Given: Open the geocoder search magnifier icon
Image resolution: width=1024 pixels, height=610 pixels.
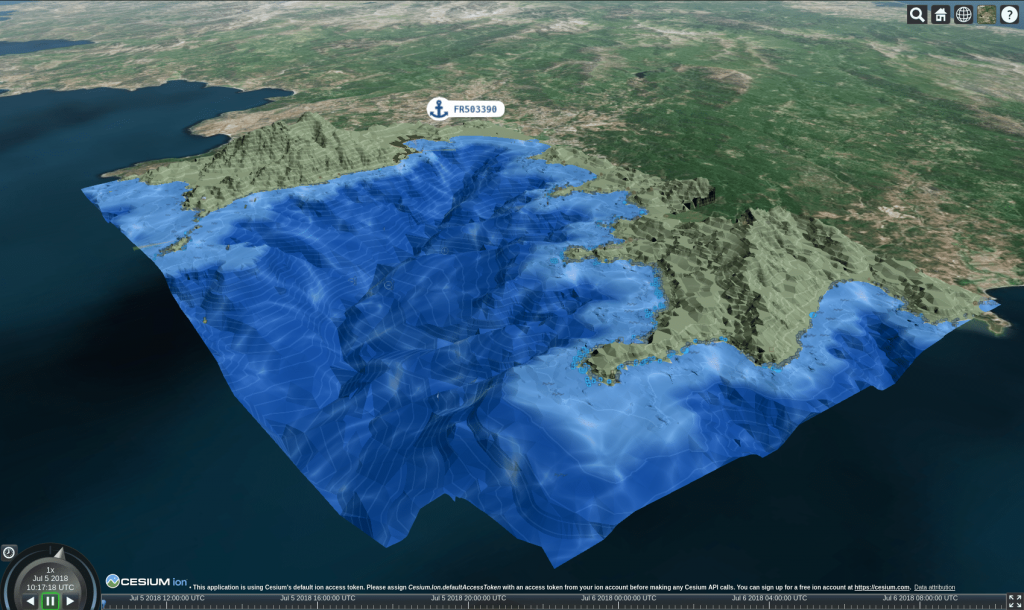Looking at the screenshot, I should tap(917, 14).
